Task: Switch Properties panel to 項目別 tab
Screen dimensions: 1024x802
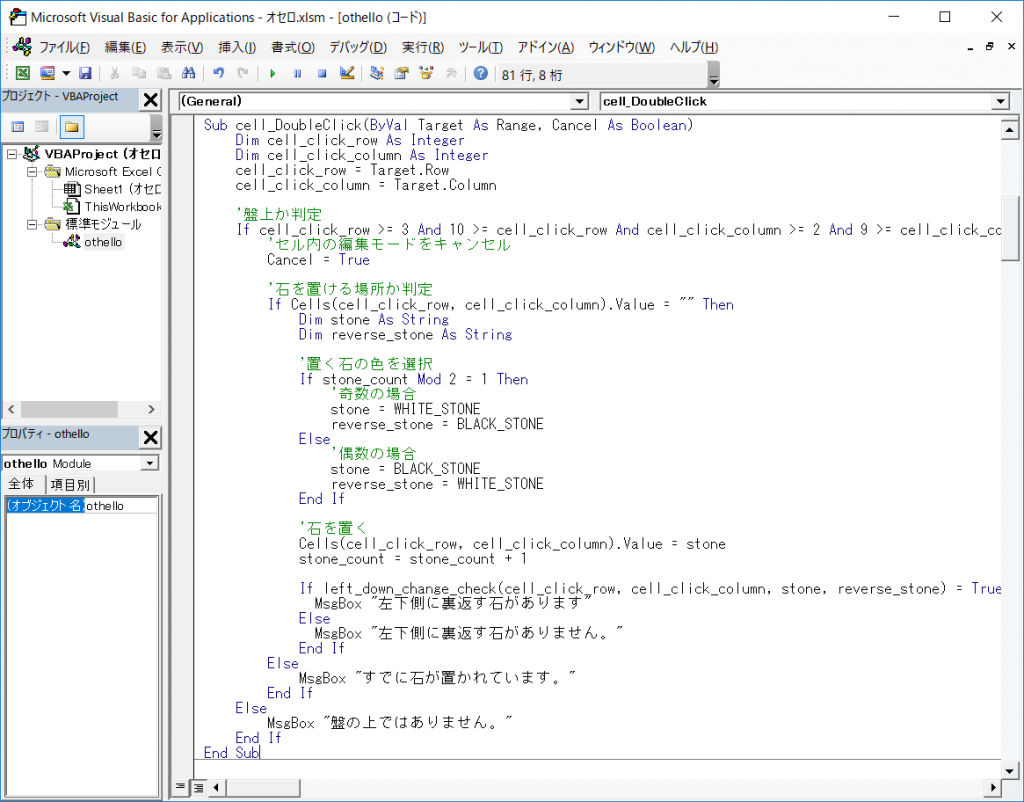Action: (x=71, y=484)
